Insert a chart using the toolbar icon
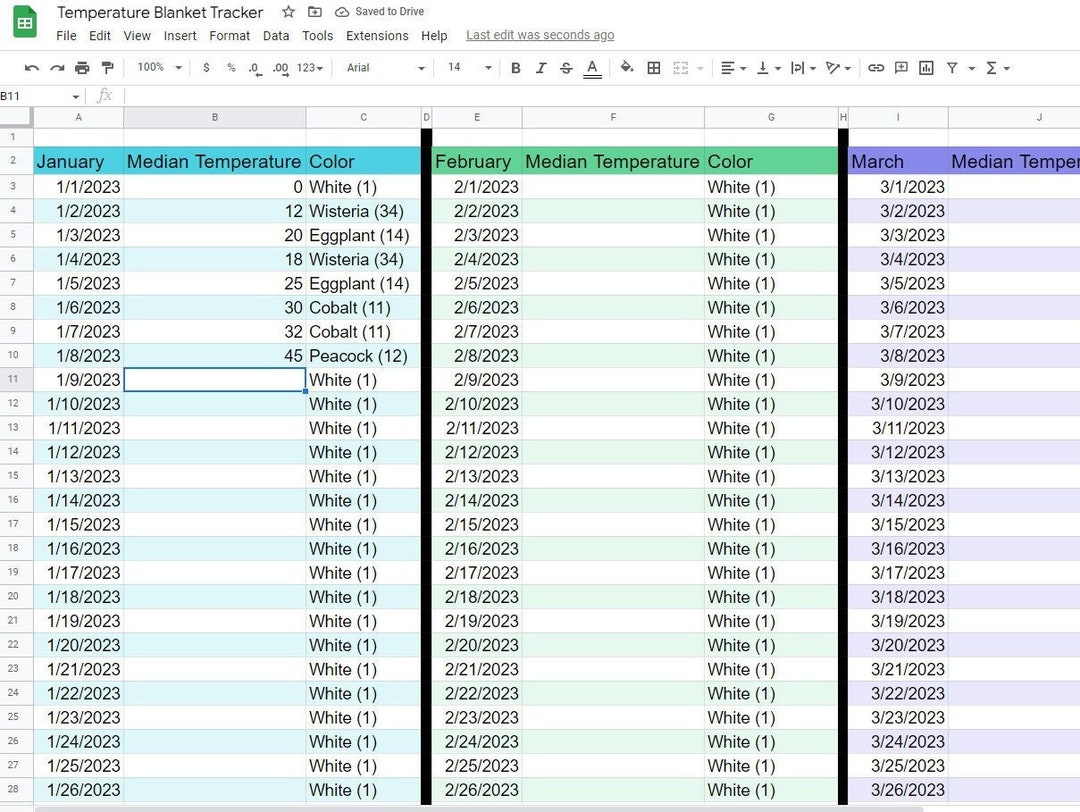 point(925,68)
